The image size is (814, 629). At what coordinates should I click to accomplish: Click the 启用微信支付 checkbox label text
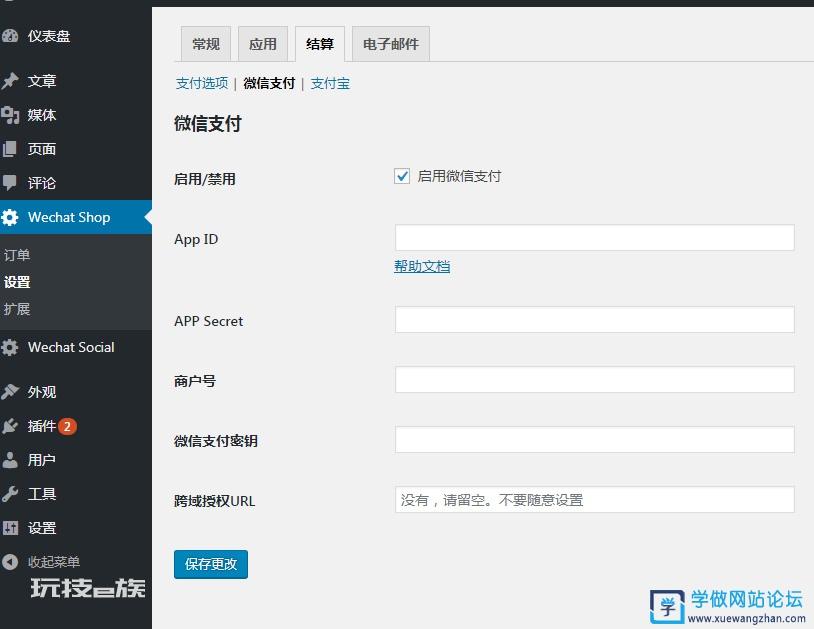(459, 176)
